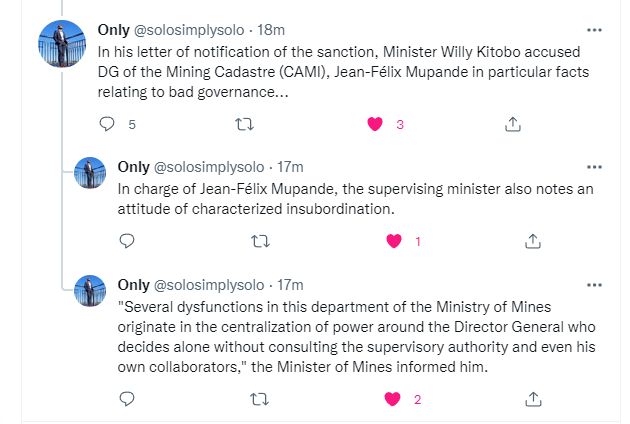Image resolution: width=630 pixels, height=424 pixels.
Task: Reply to the 'Several dysfunctions' quote tweet
Action: (x=127, y=398)
